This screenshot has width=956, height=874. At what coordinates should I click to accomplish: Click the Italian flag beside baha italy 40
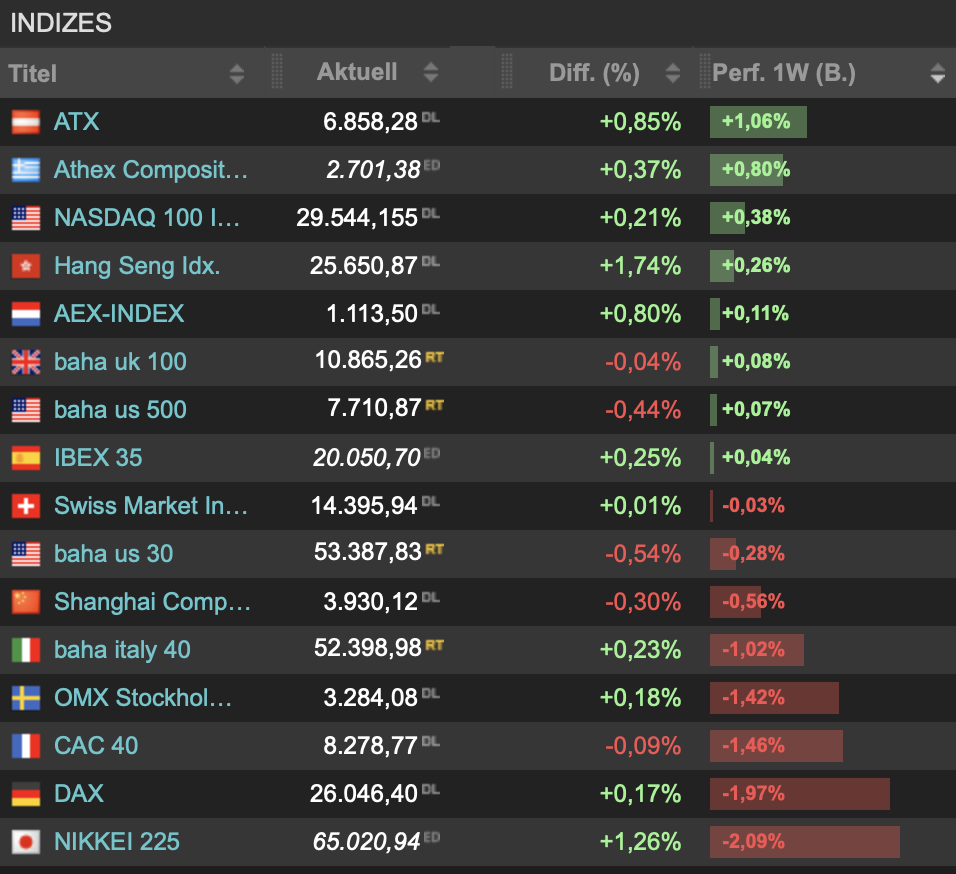pos(26,650)
